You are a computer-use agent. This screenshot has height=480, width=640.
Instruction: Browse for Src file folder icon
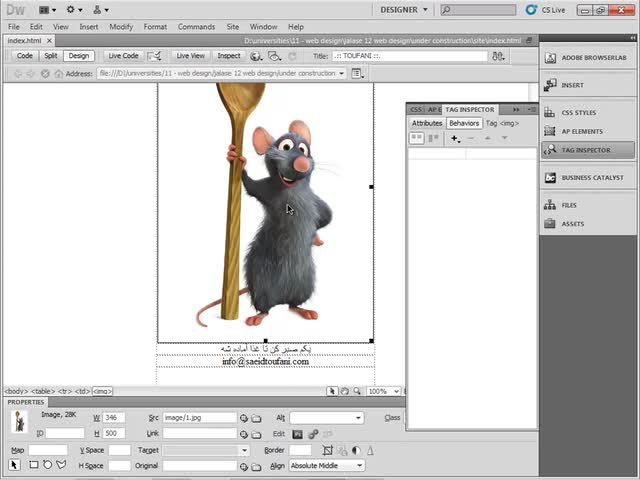click(256, 418)
